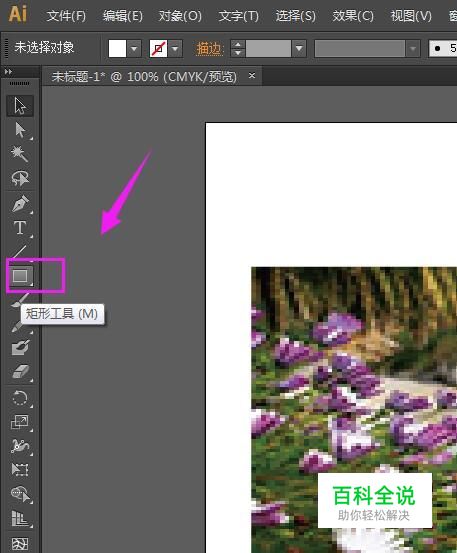Select the Free Transform tool
The width and height of the screenshot is (457, 553).
pyautogui.click(x=20, y=470)
